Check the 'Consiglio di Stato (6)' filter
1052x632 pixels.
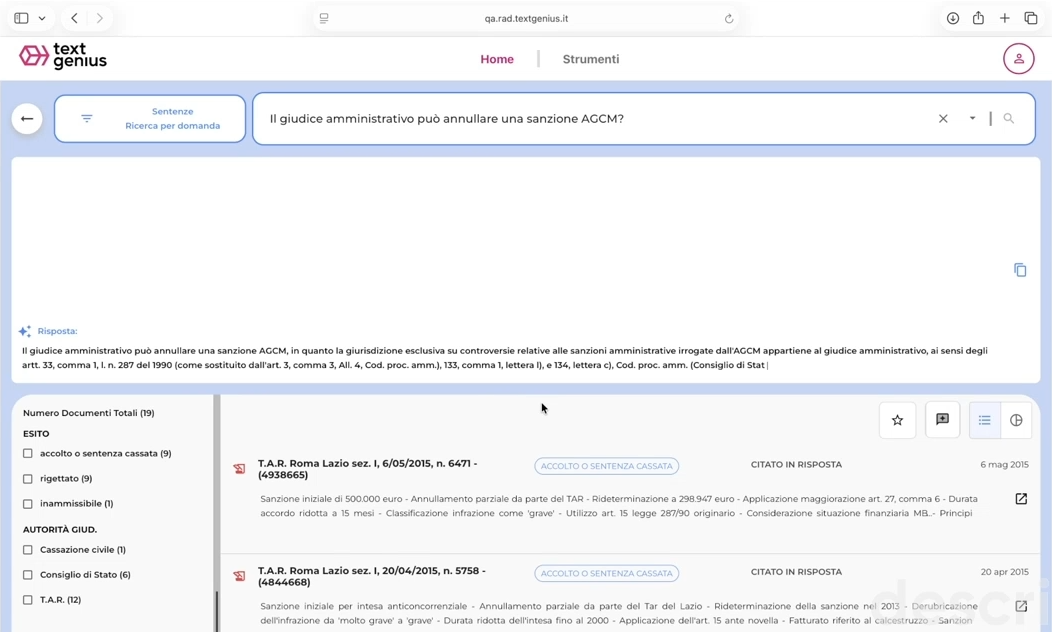[28, 575]
